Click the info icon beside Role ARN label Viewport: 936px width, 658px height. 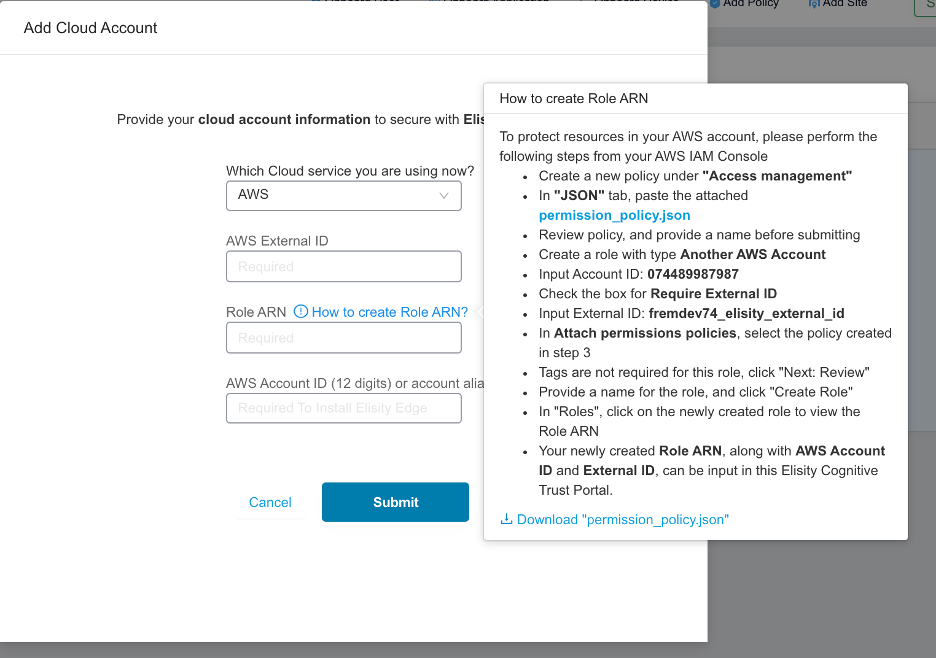(x=301, y=312)
